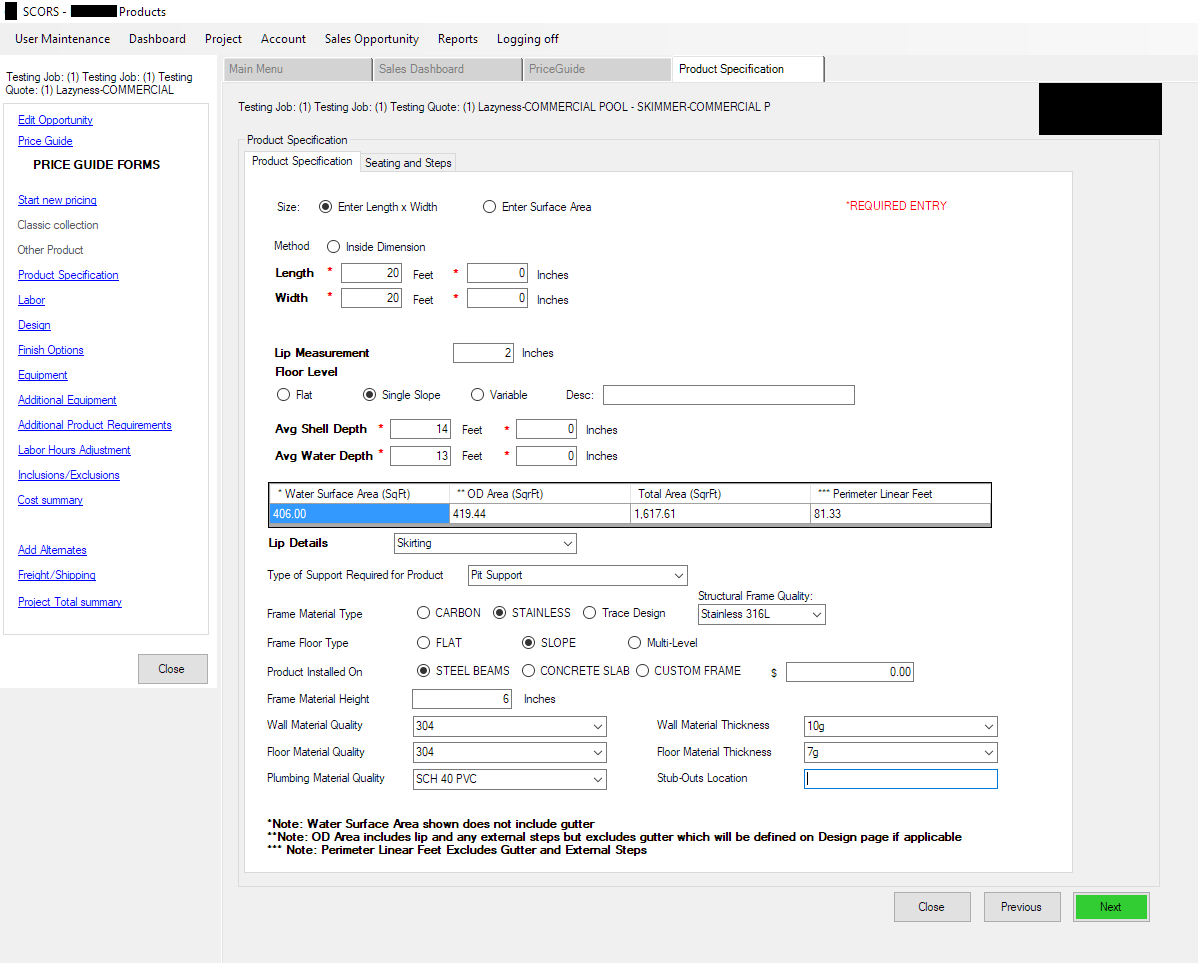Click Avg Shell Depth Feet field
This screenshot has height=963, width=1198.
420,430
